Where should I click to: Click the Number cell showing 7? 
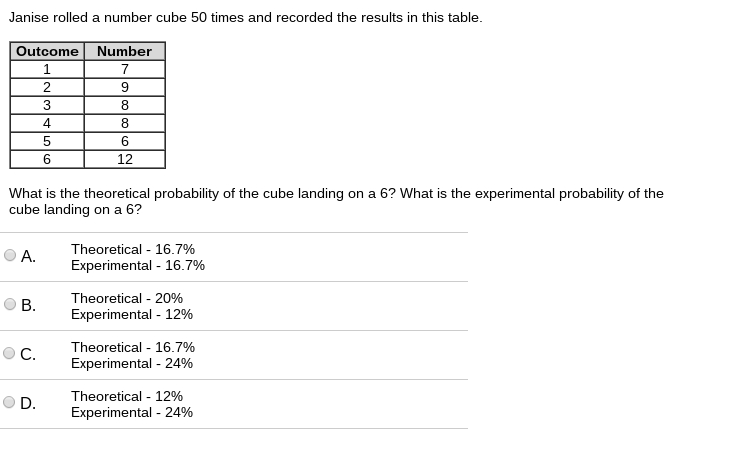125,69
